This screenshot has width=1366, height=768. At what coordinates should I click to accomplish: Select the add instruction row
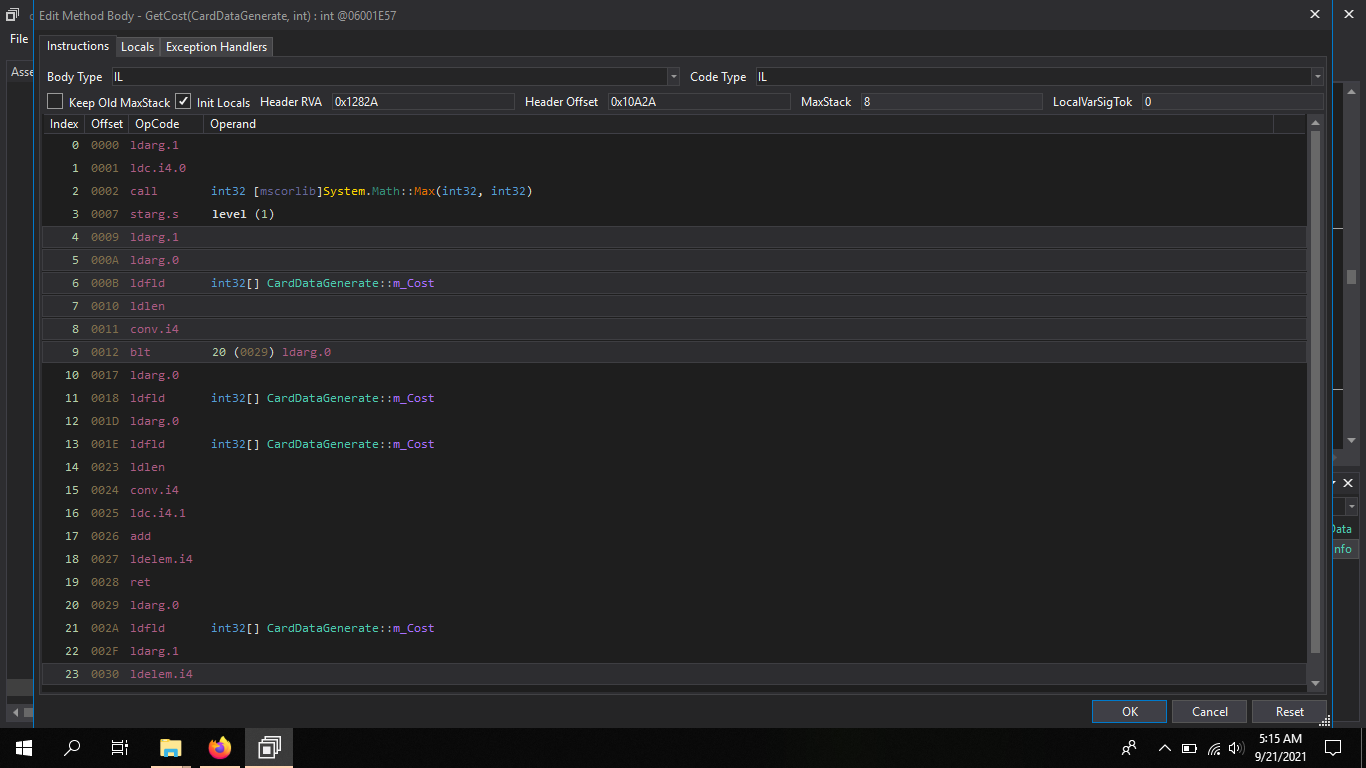click(x=674, y=536)
